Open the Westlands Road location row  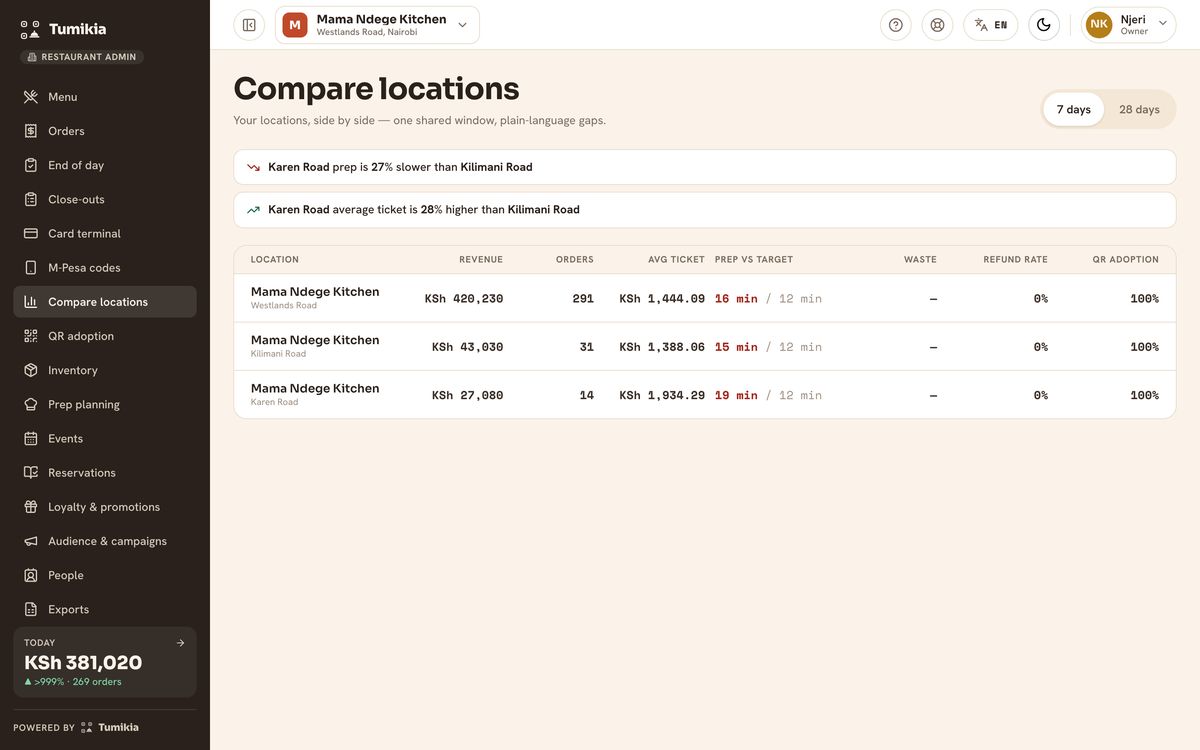[705, 298]
